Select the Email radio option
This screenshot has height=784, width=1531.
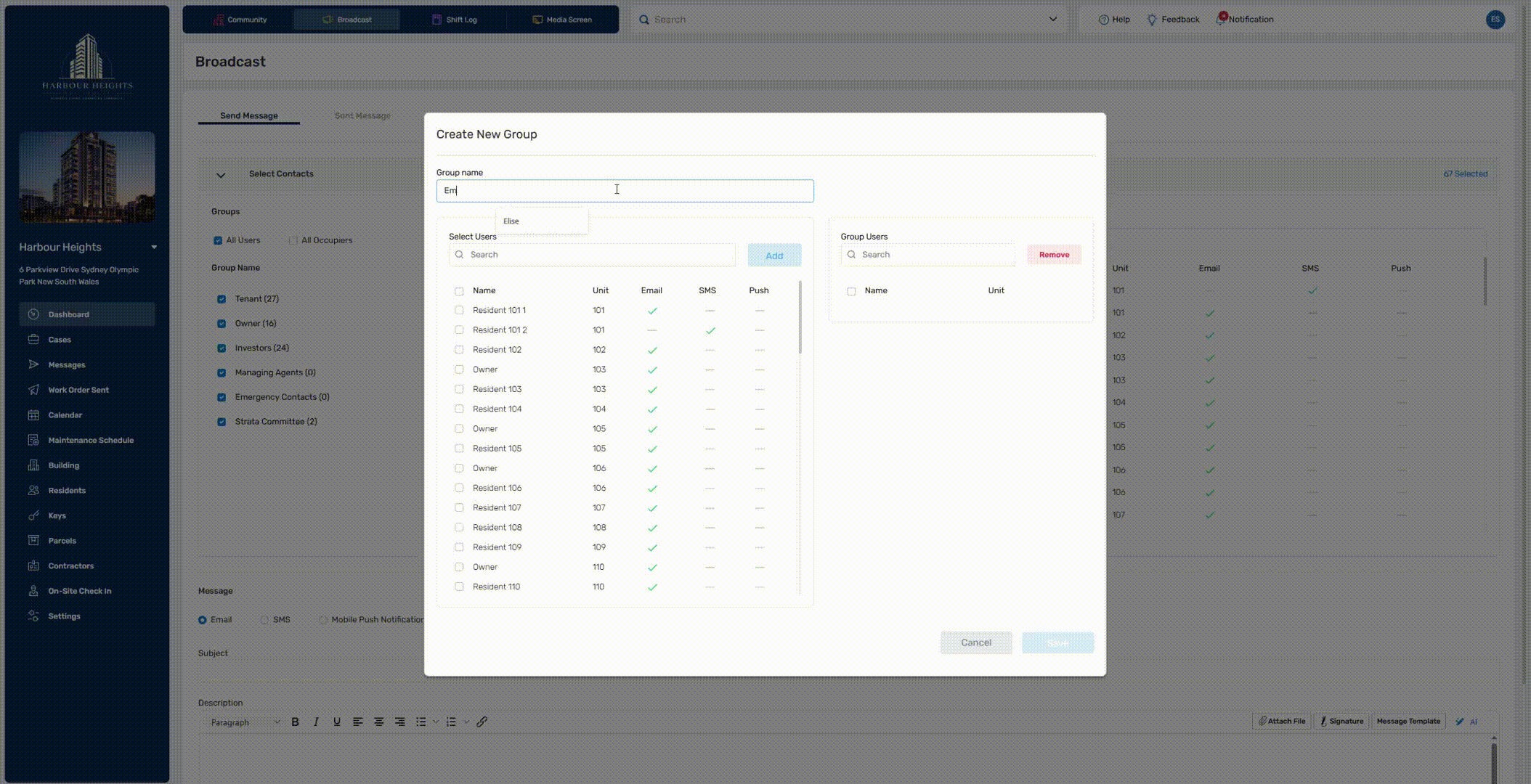203,620
